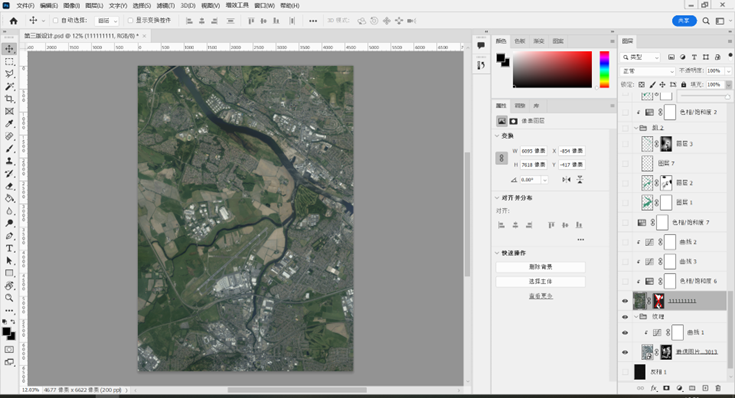Viewport: 735px width, 398px height.
Task: Select the Lasso tool
Action: click(x=9, y=74)
